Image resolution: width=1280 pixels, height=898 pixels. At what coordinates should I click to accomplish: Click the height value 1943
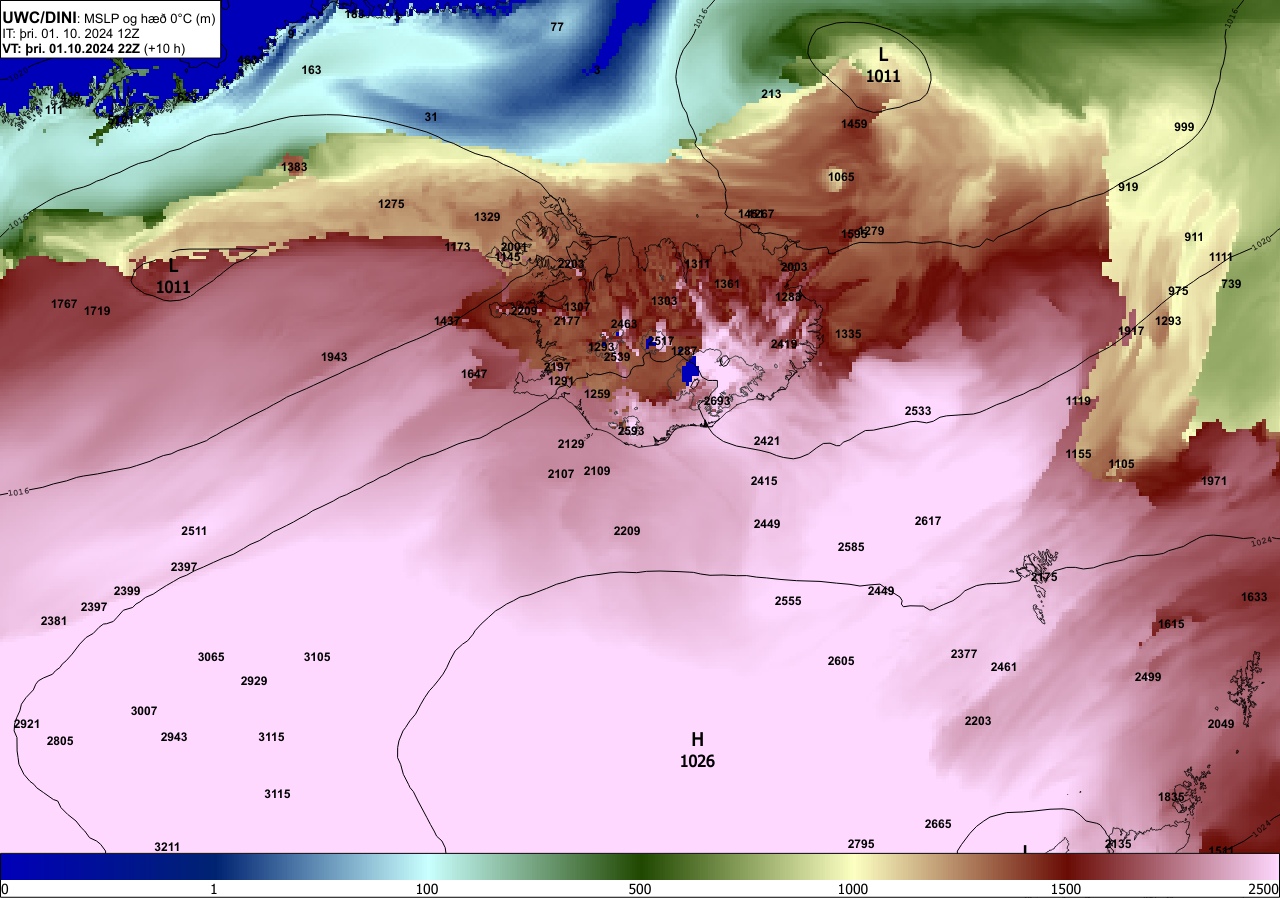click(334, 357)
